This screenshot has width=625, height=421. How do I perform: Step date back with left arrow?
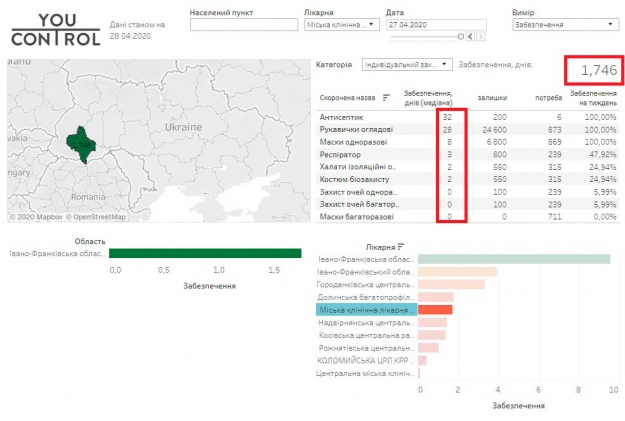pos(468,36)
